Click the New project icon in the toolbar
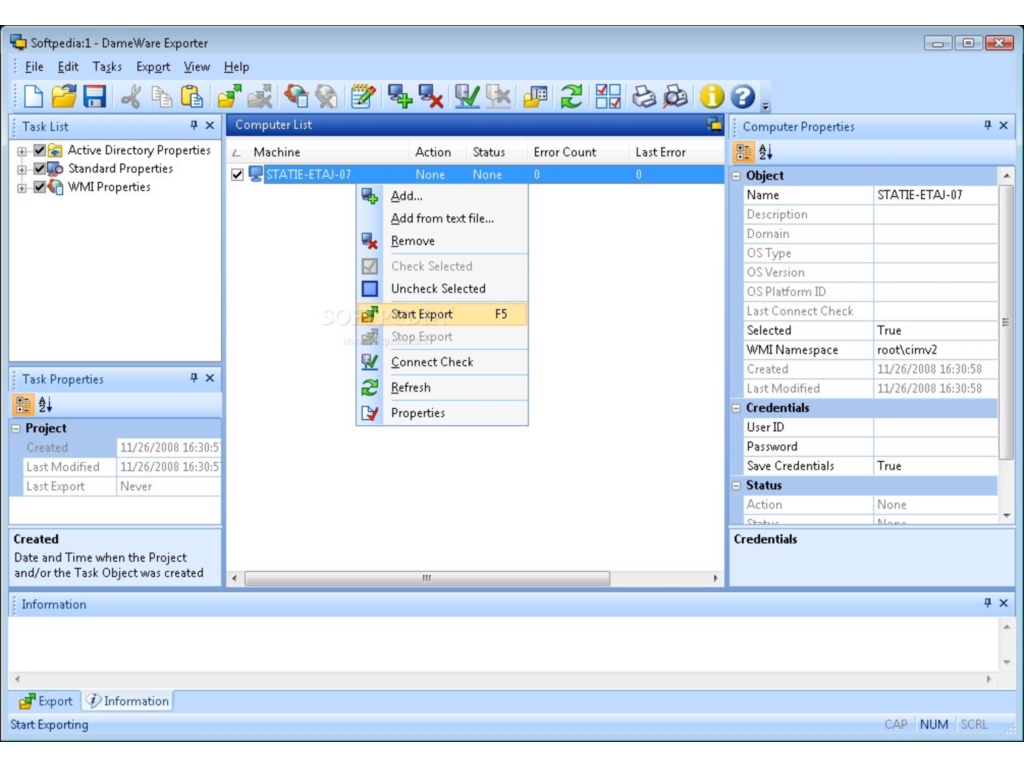The width and height of the screenshot is (1024, 768). 33,97
